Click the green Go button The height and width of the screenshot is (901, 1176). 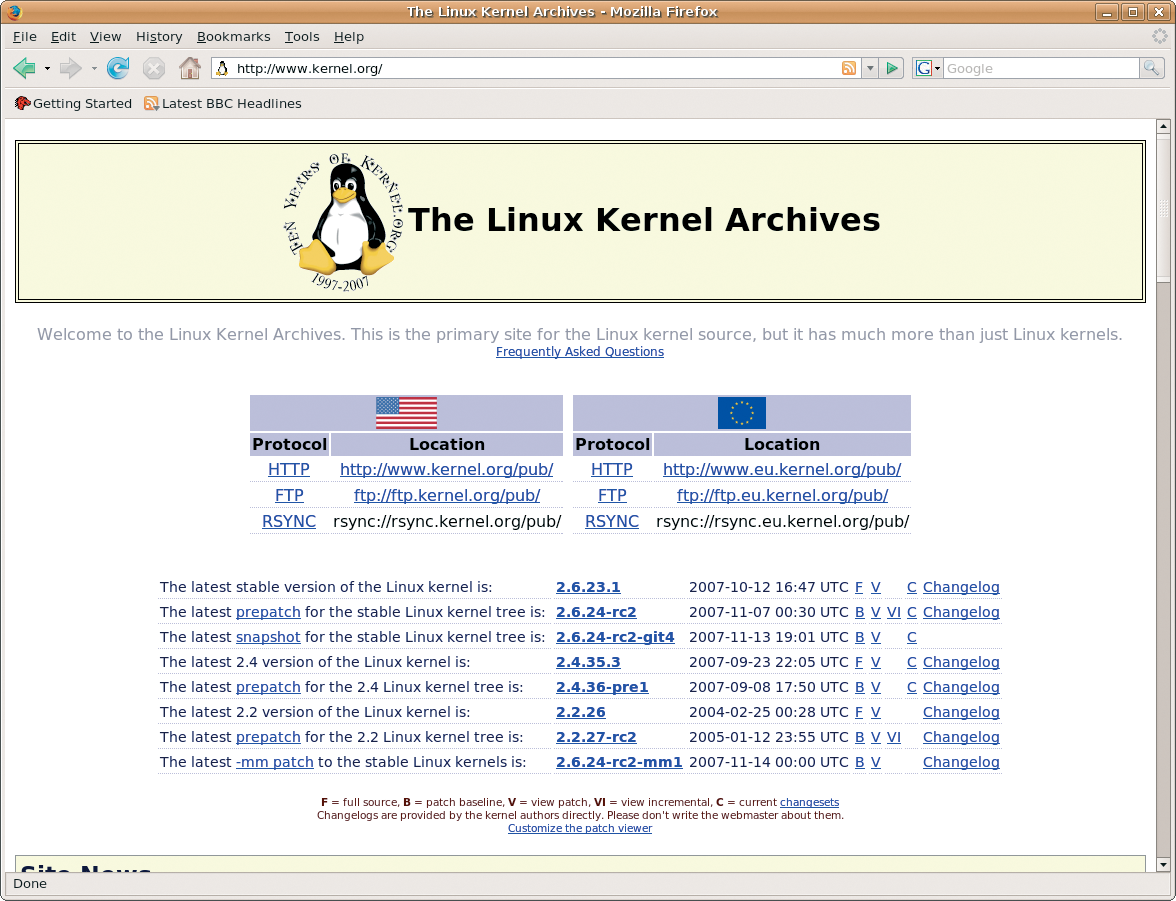892,68
